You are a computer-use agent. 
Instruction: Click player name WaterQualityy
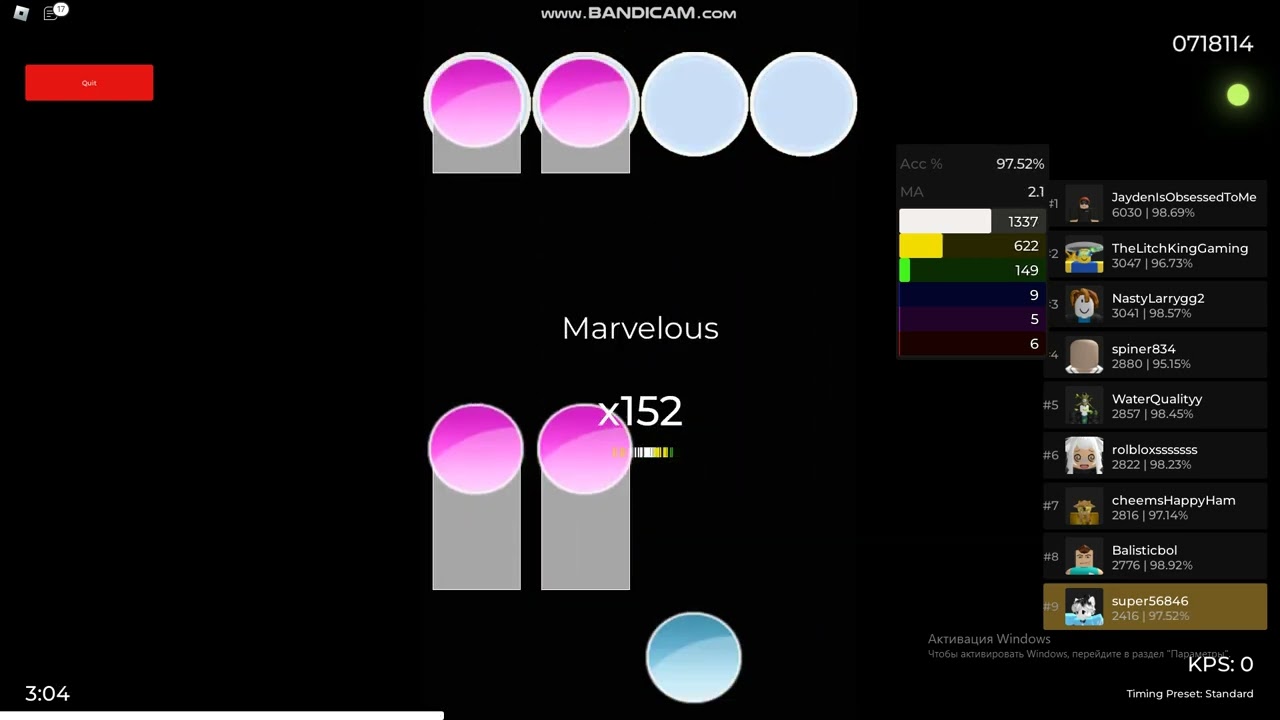click(1157, 399)
